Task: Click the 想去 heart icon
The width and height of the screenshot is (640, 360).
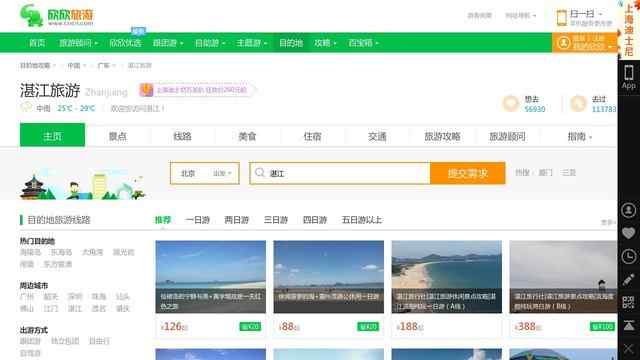Action: coord(511,104)
